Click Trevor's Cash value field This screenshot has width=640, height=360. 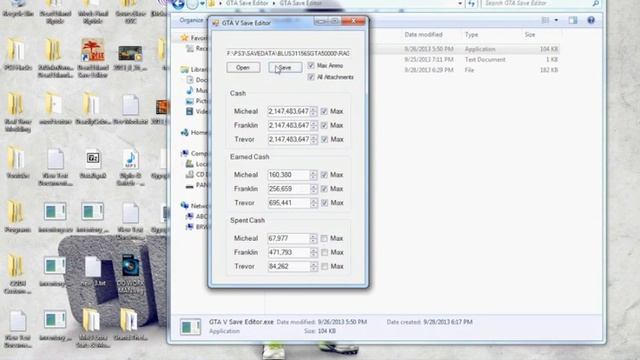pos(288,139)
